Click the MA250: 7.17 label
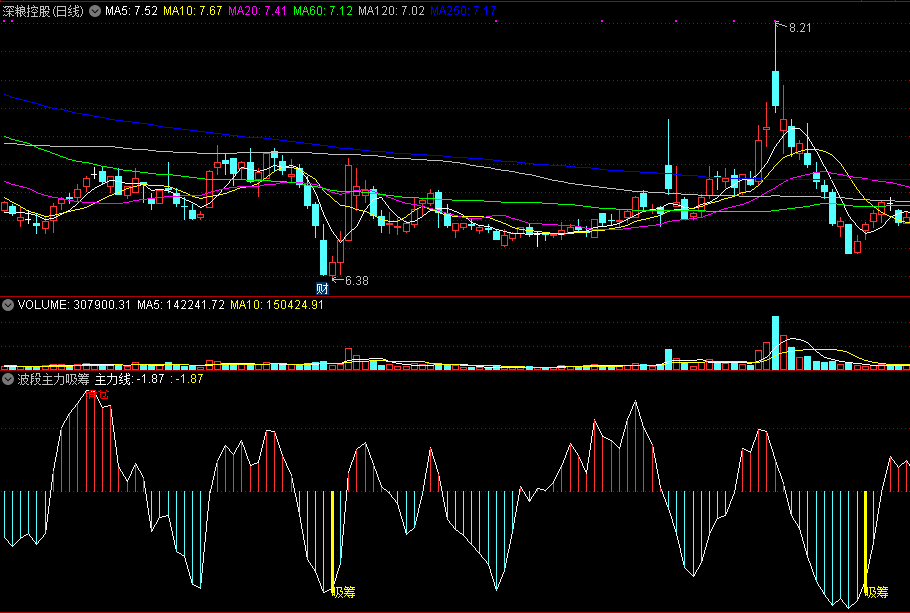 tap(463, 11)
